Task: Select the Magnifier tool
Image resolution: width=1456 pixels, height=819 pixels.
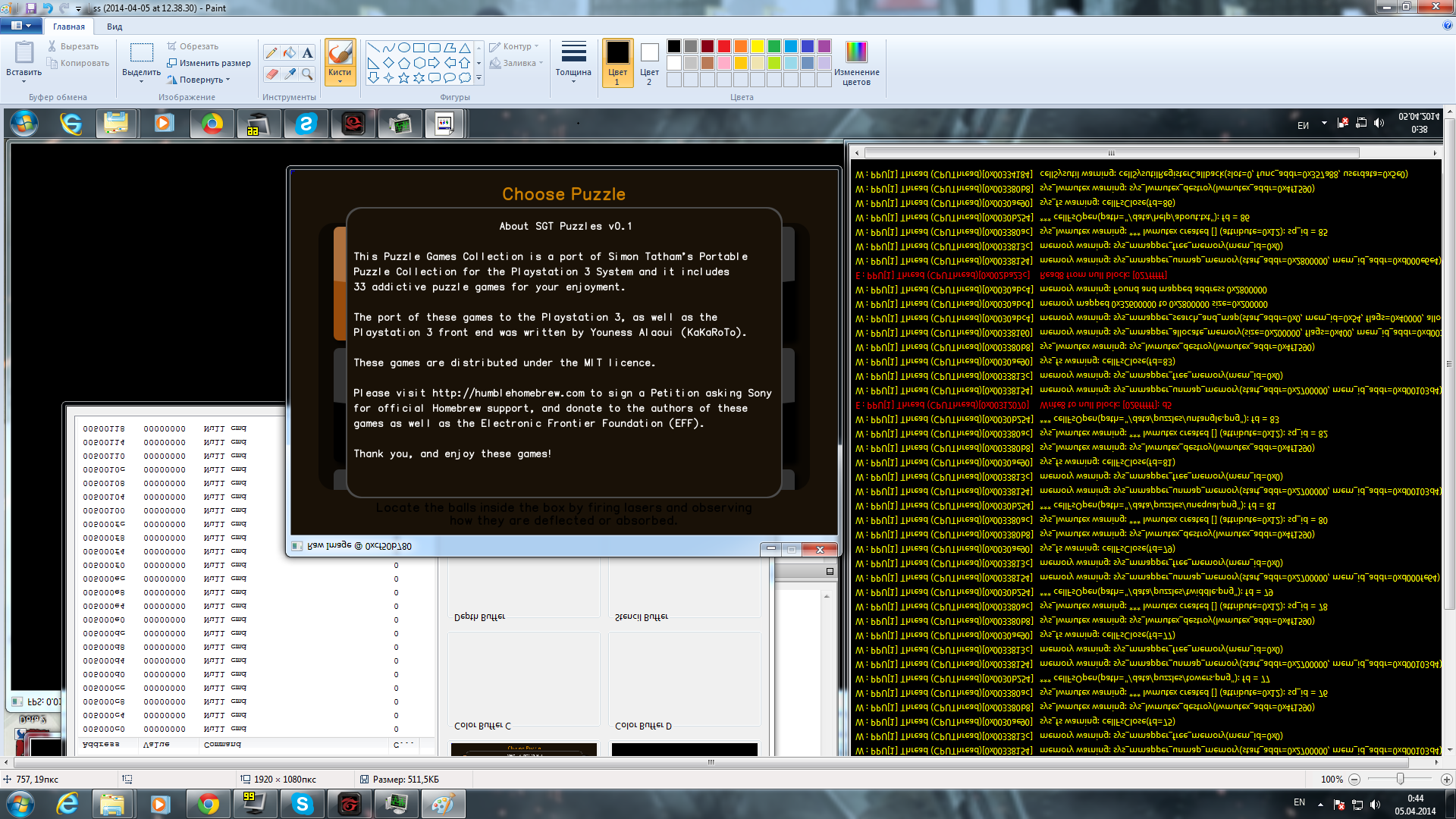Action: (x=307, y=74)
